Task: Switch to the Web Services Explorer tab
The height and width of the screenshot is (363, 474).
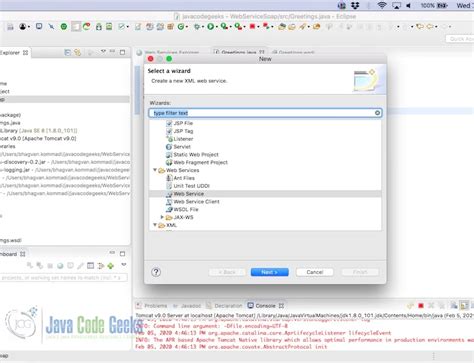Action: 168,53
